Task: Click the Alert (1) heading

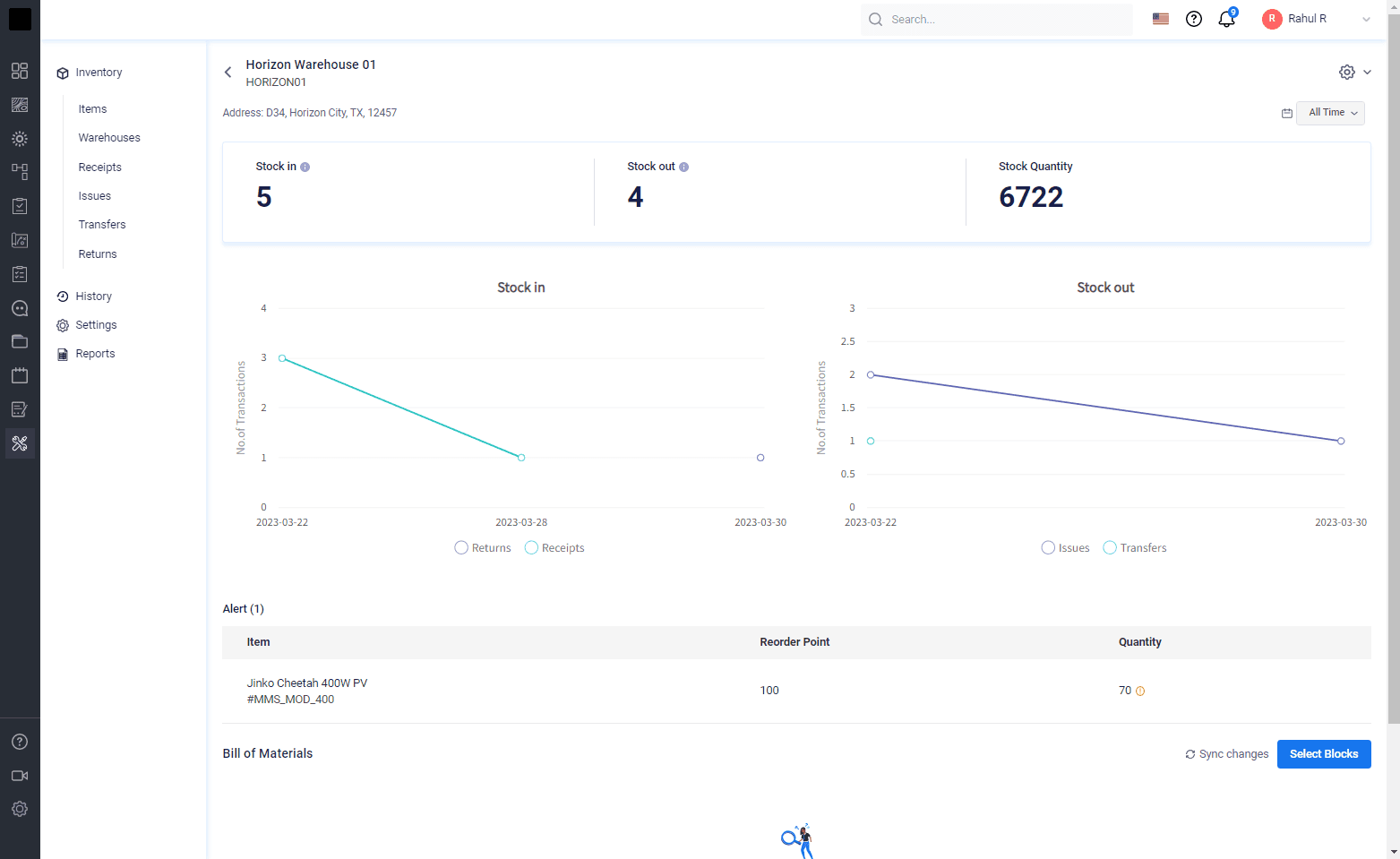Action: point(244,609)
